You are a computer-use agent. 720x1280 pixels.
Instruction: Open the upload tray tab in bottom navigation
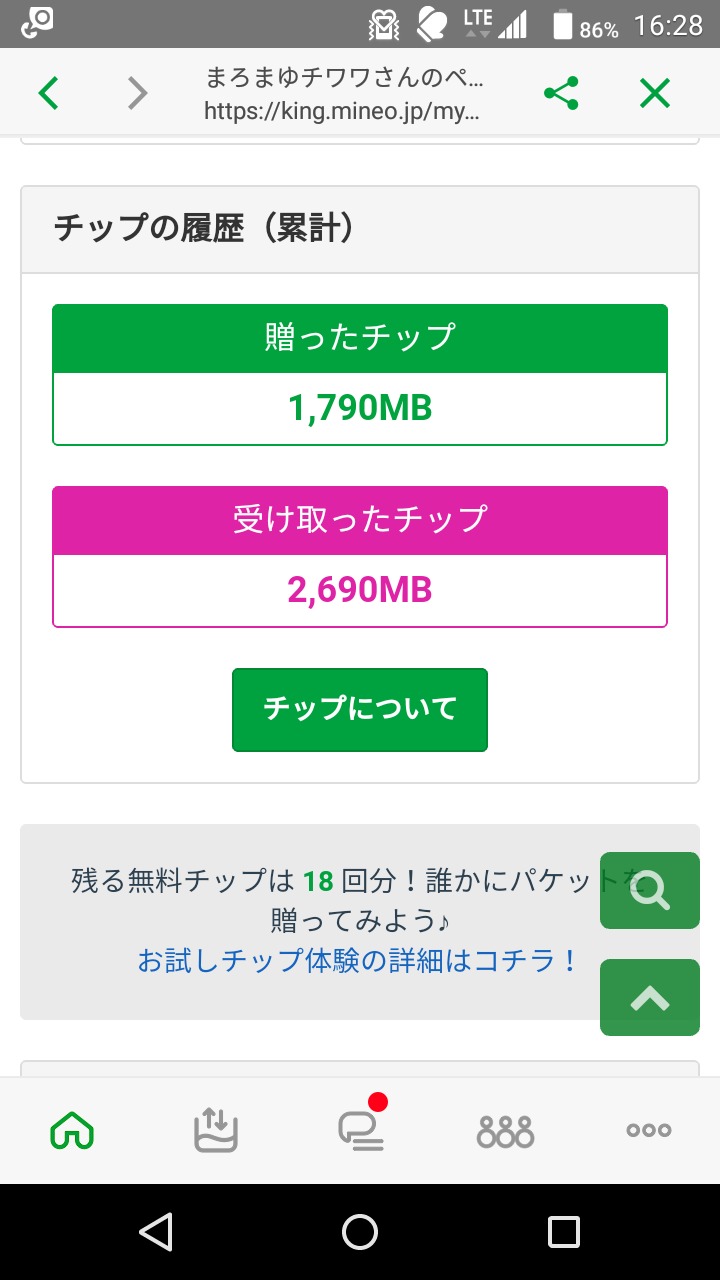point(216,1131)
